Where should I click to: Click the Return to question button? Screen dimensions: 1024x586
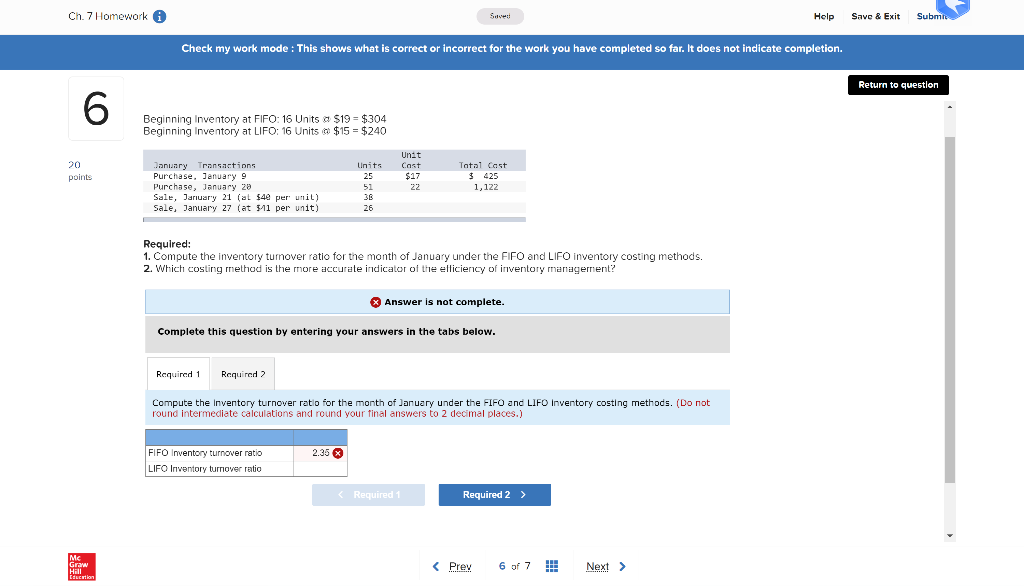pyautogui.click(x=897, y=85)
